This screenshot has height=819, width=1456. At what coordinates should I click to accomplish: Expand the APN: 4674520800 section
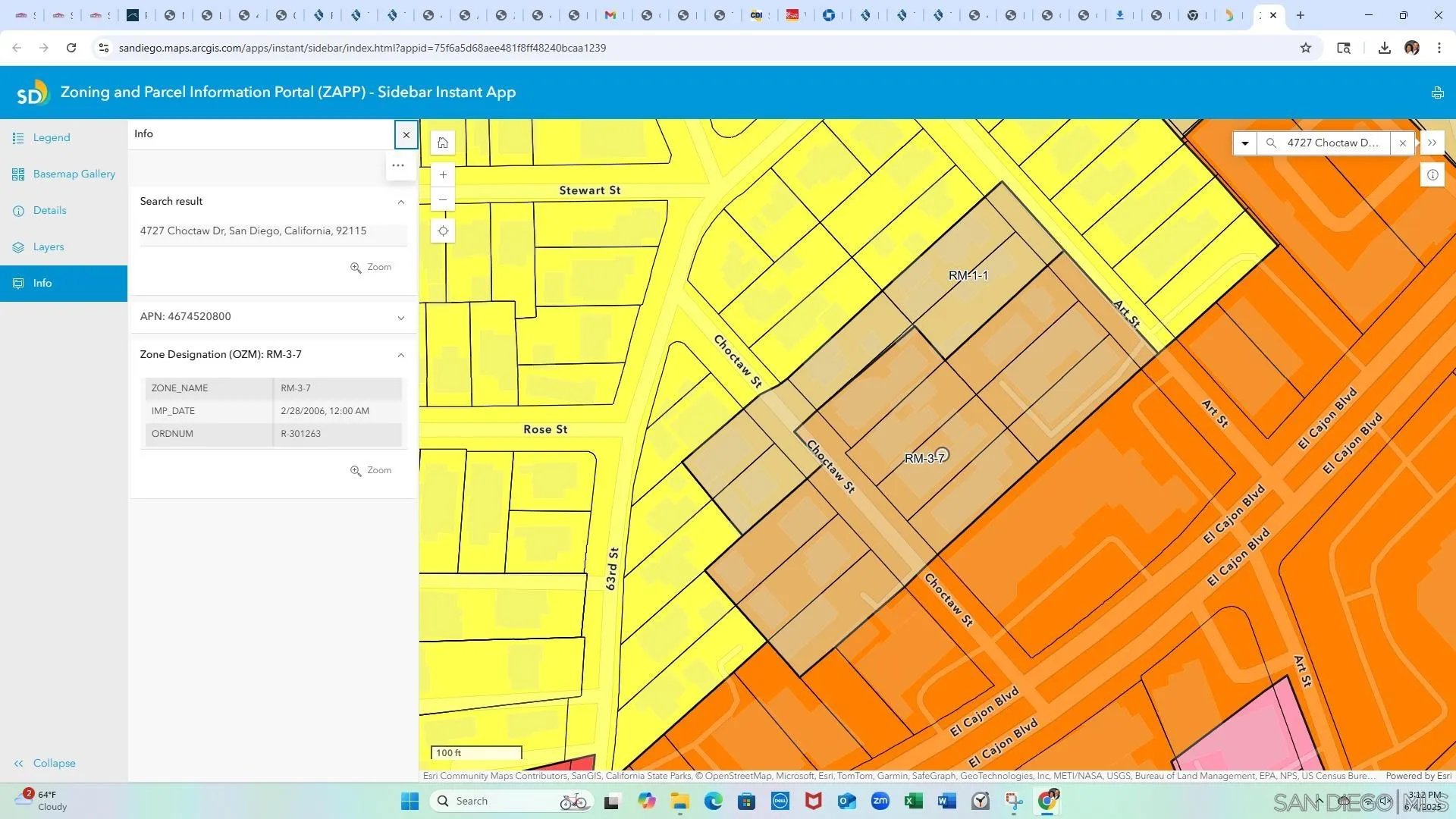click(x=401, y=318)
